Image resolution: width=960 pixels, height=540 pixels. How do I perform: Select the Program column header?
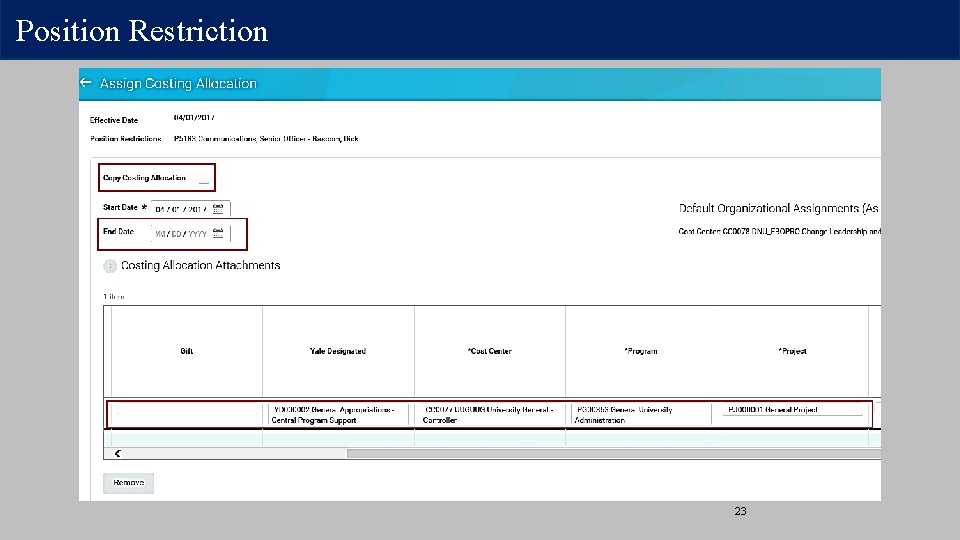(641, 351)
